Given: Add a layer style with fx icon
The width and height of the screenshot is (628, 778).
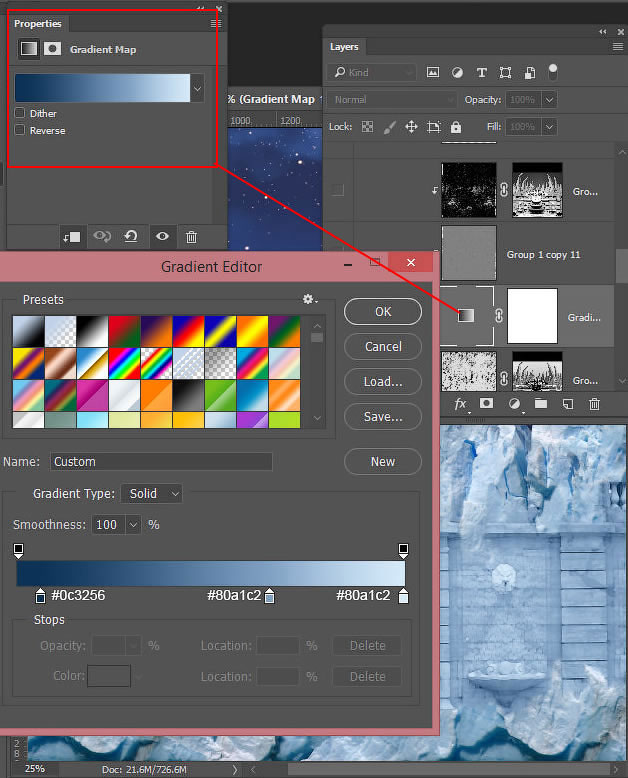Looking at the screenshot, I should pyautogui.click(x=461, y=404).
